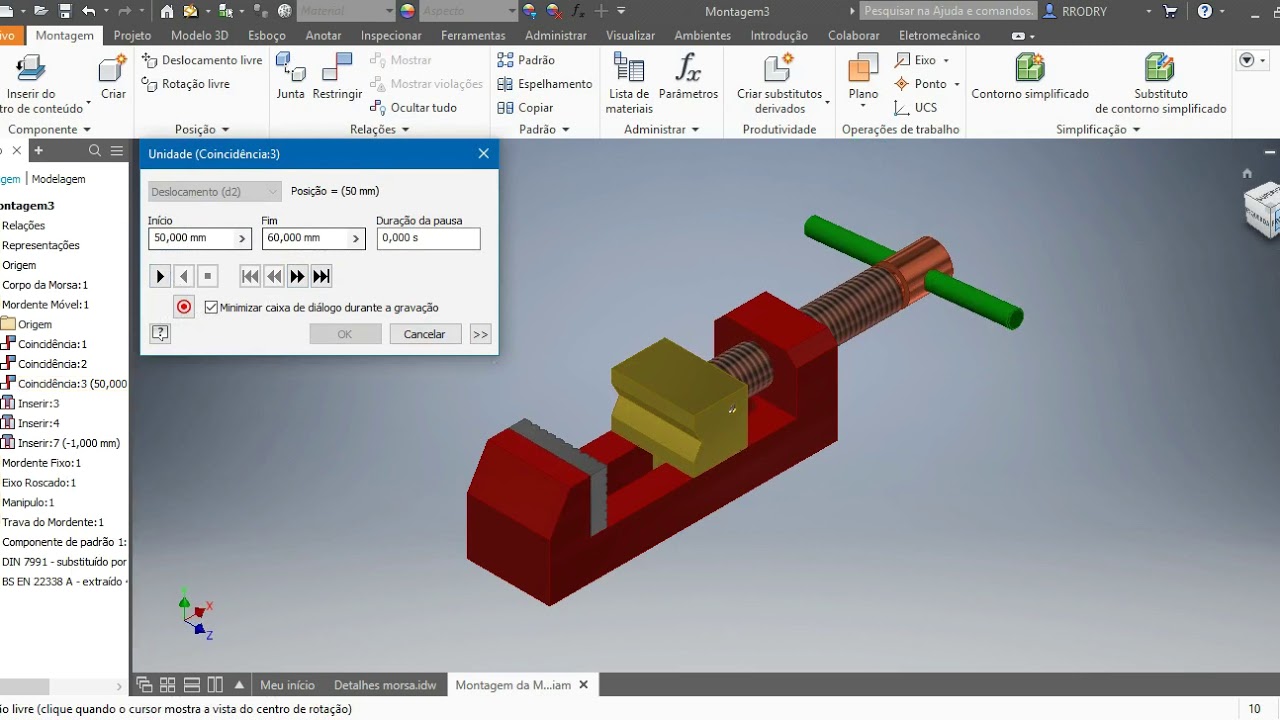The width and height of the screenshot is (1280, 720).
Task: Click Substituto de contorno simplificado
Action: (1160, 82)
